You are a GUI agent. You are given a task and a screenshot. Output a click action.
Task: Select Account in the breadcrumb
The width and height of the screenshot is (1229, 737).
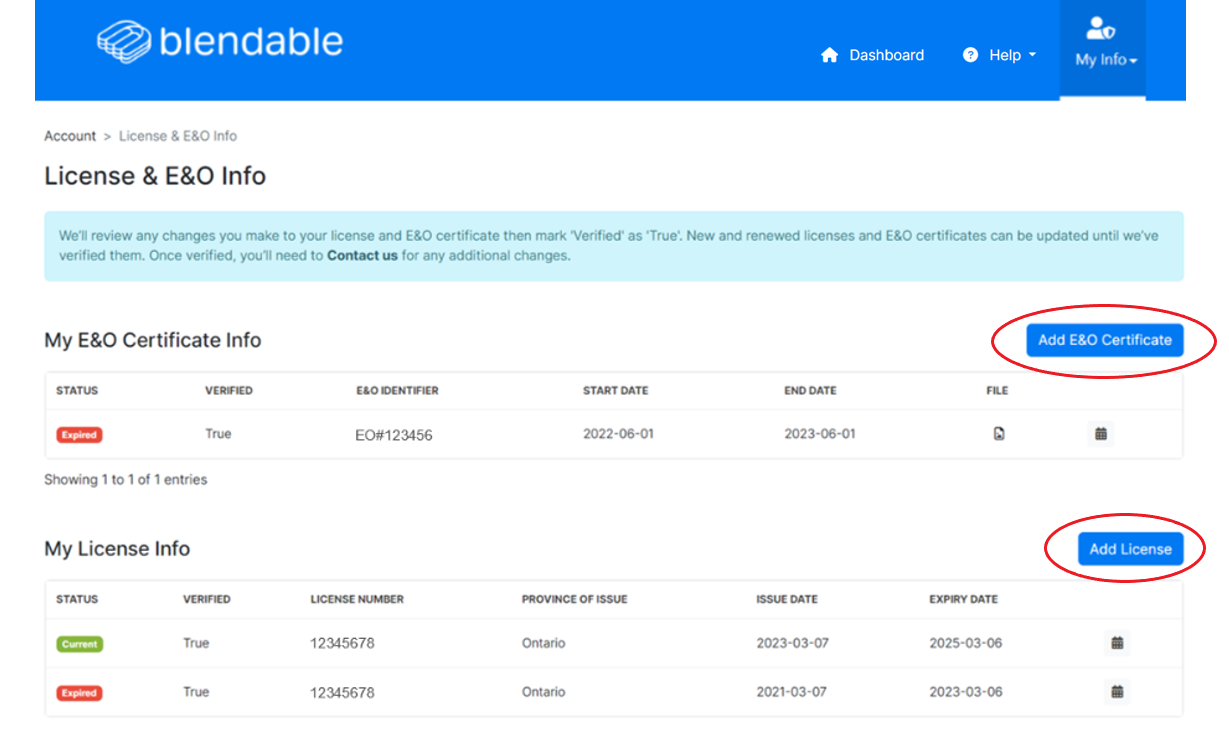click(x=69, y=135)
